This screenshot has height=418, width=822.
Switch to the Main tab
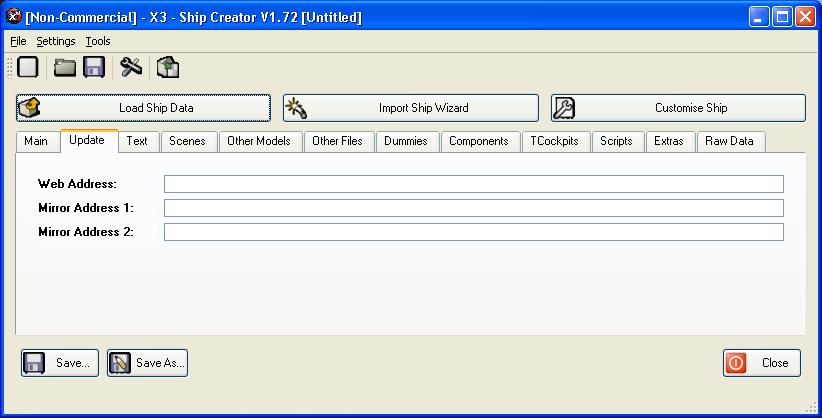pos(36,141)
